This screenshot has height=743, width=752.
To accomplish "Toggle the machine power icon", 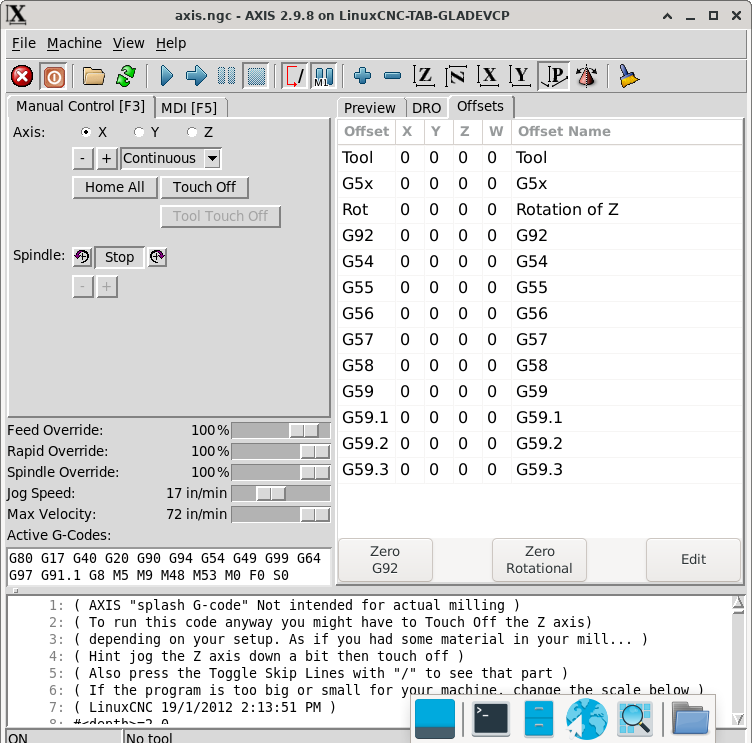I will 52,76.
